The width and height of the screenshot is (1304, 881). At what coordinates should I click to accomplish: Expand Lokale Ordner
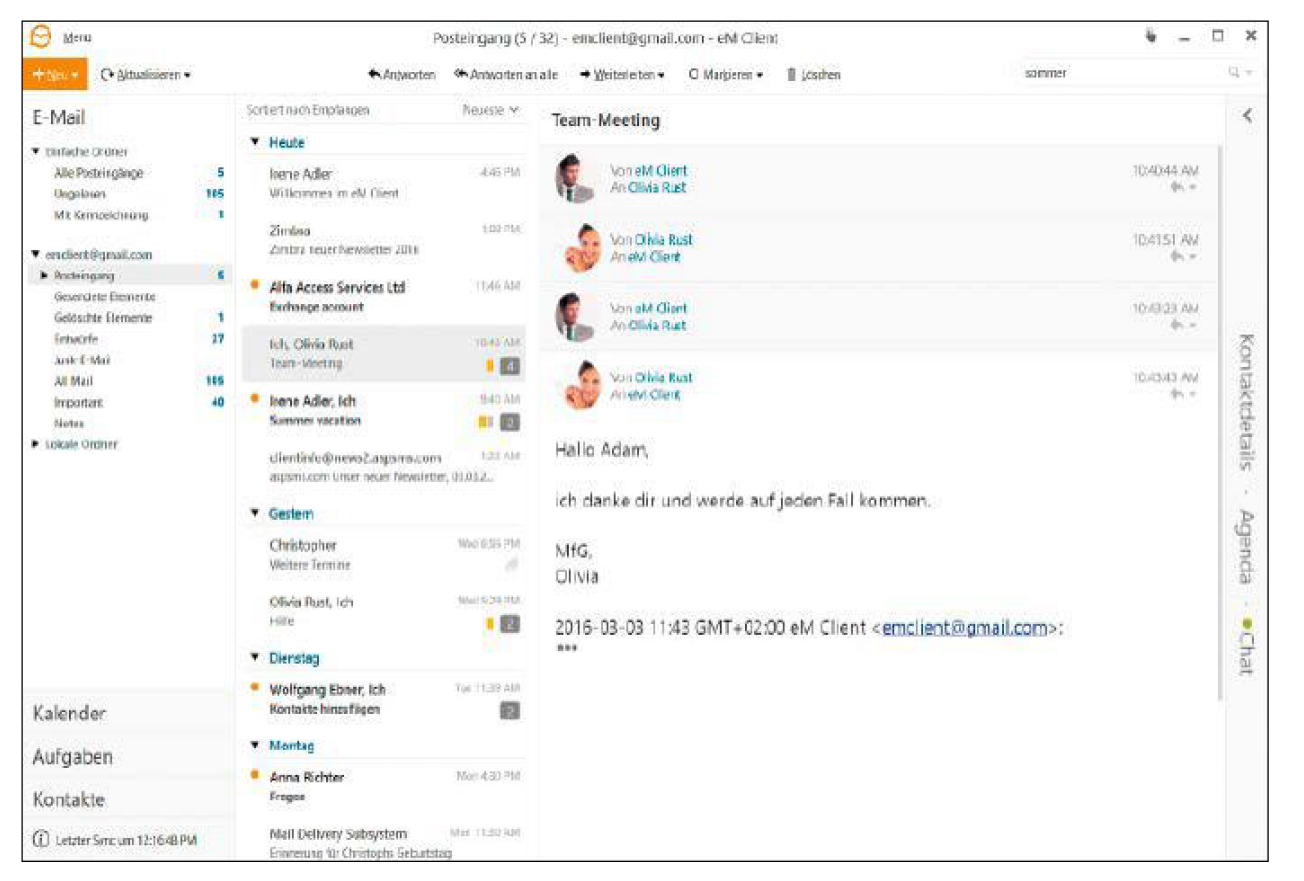[x=36, y=444]
